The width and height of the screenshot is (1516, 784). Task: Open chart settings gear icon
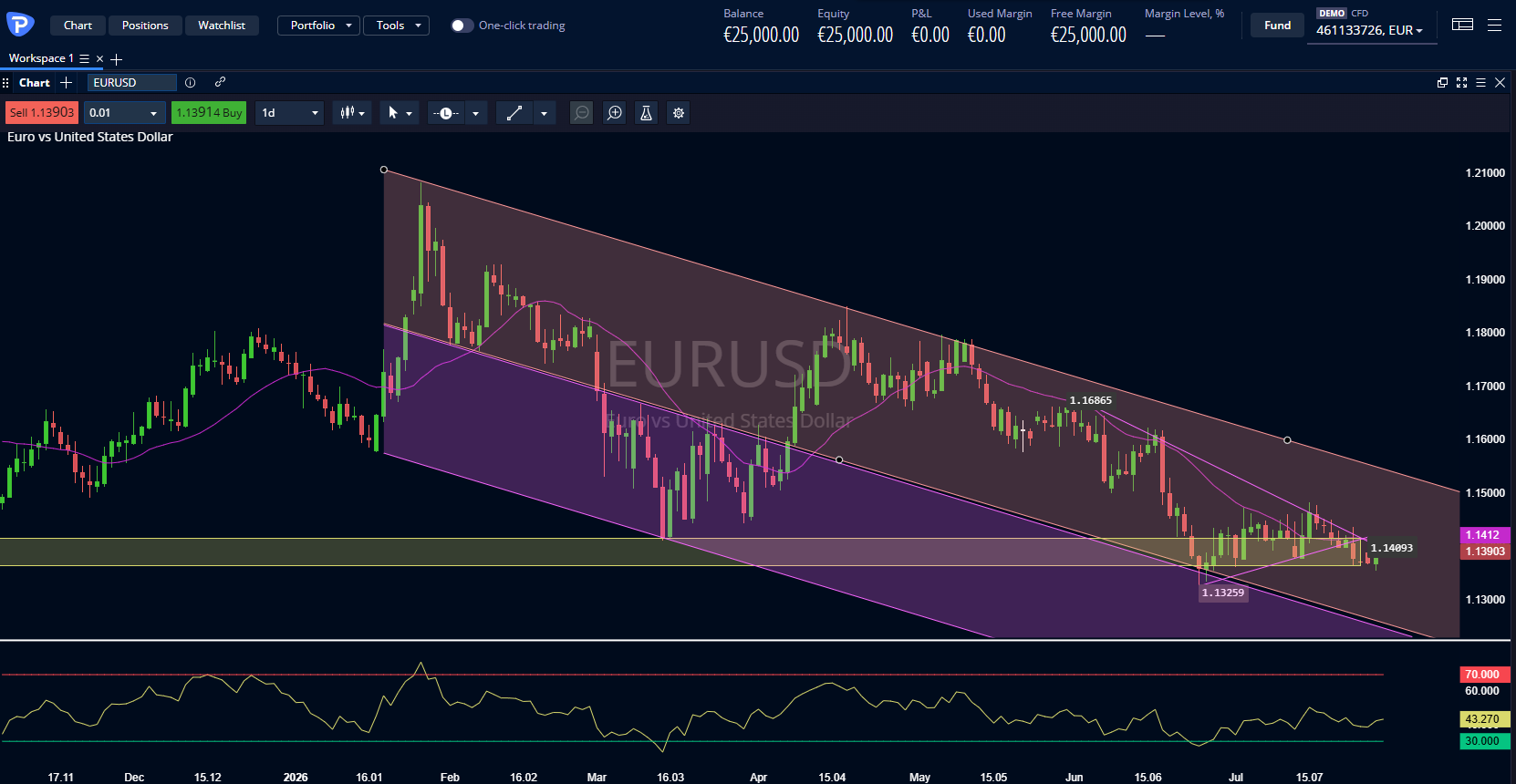click(x=678, y=113)
